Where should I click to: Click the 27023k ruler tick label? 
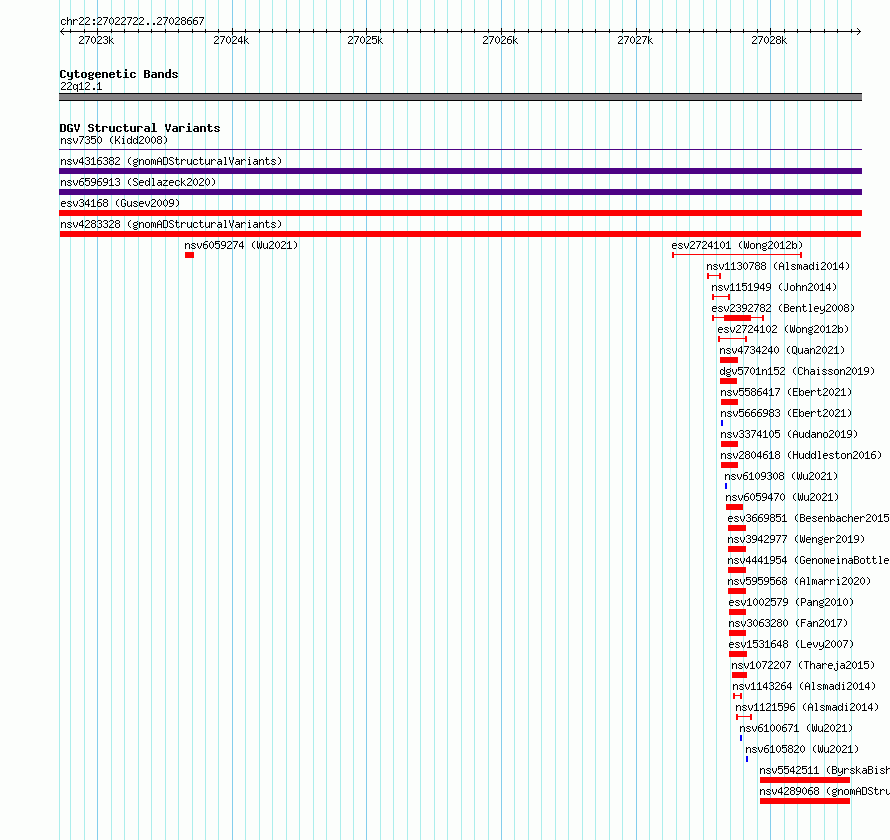(x=96, y=40)
